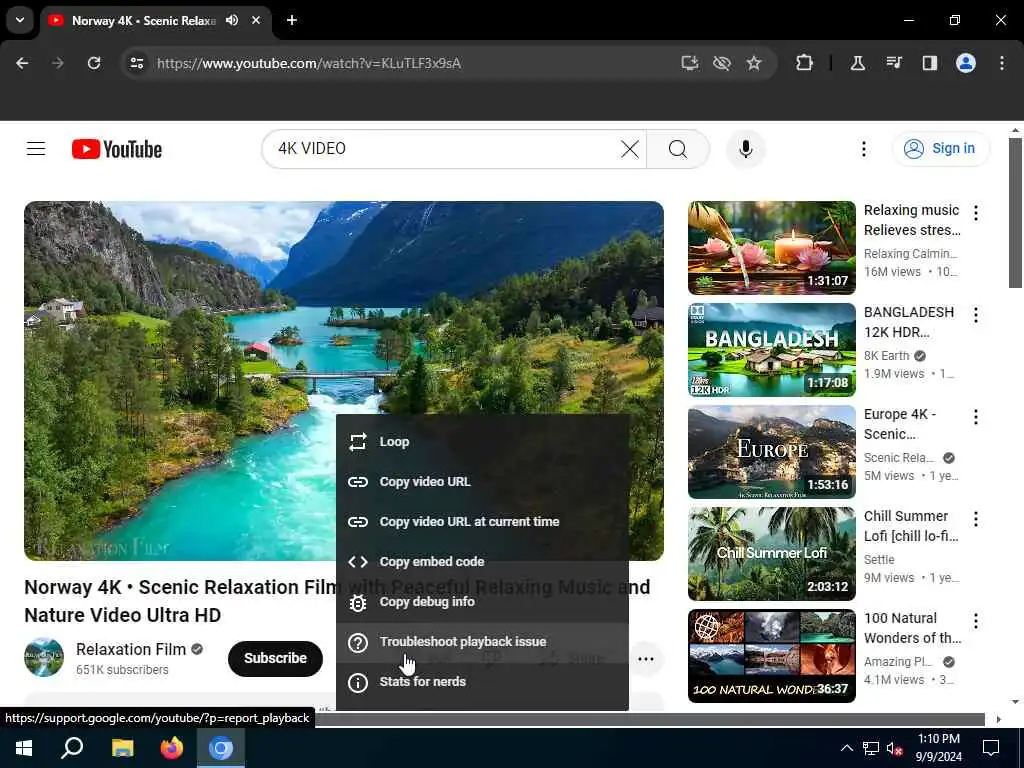
Task: Show hidden system tray icons chevron
Action: click(846, 748)
